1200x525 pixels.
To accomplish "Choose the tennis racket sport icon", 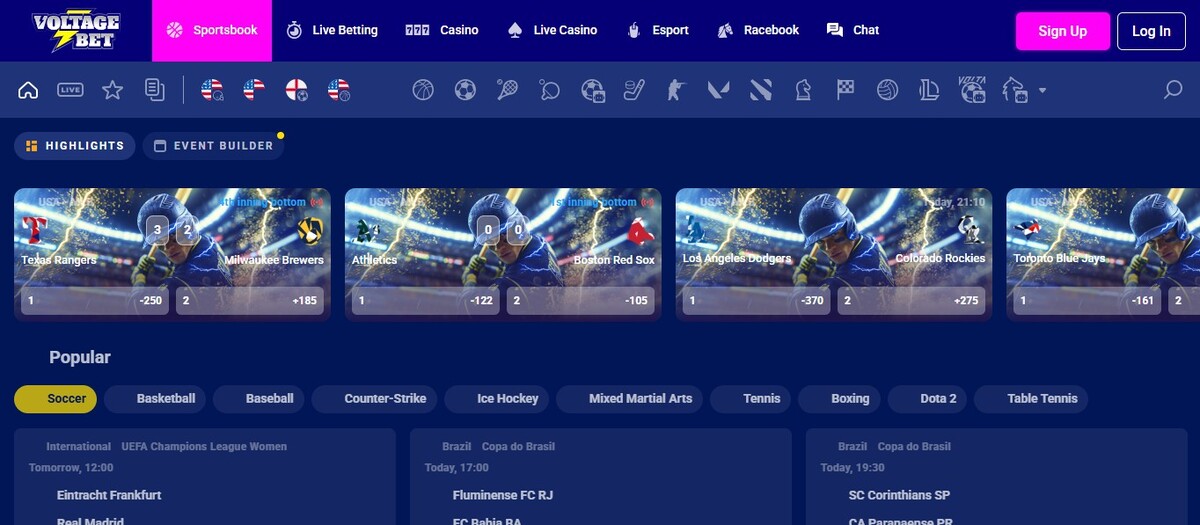I will (x=507, y=90).
